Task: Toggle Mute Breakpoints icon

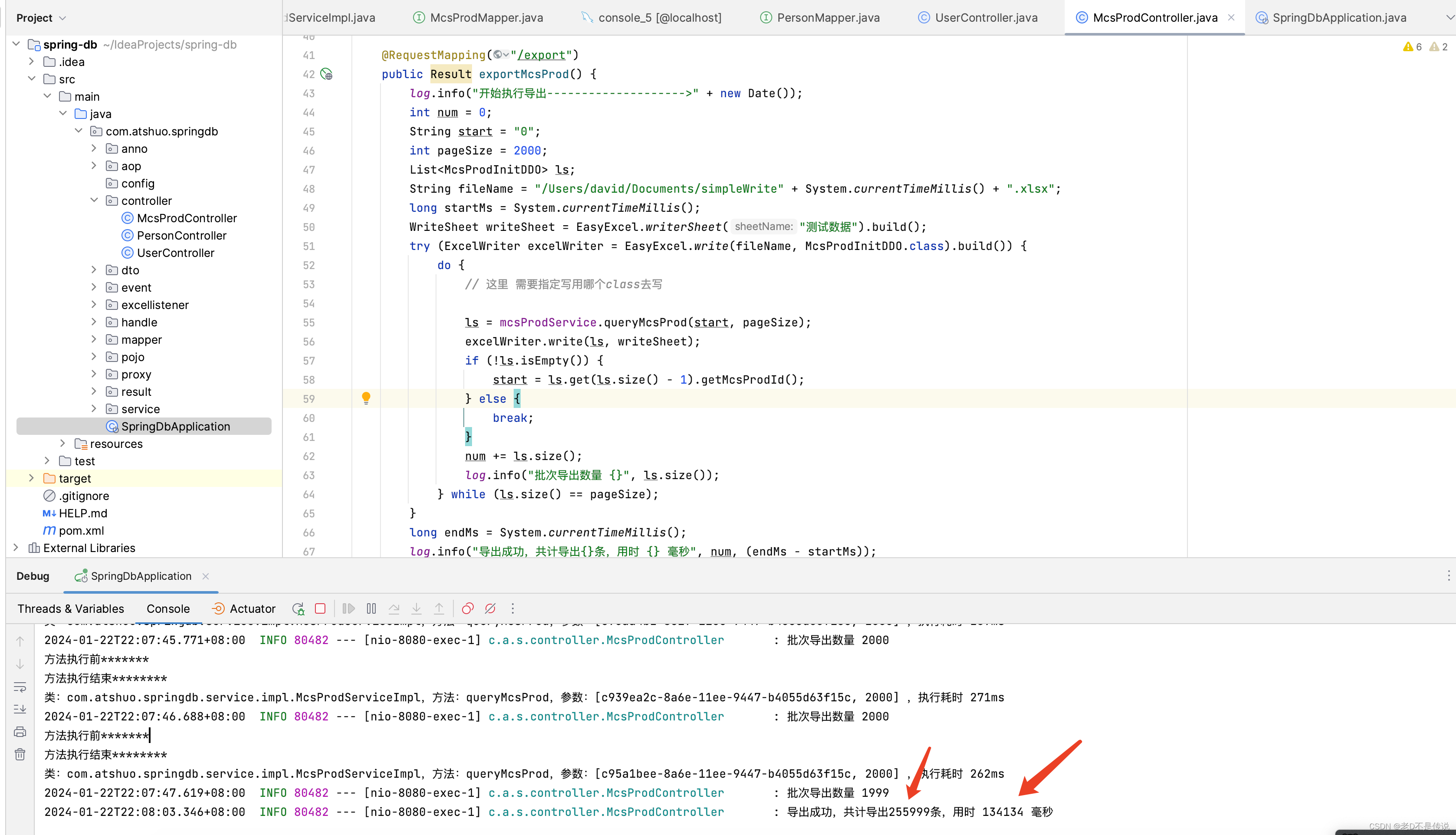Action: coord(490,608)
